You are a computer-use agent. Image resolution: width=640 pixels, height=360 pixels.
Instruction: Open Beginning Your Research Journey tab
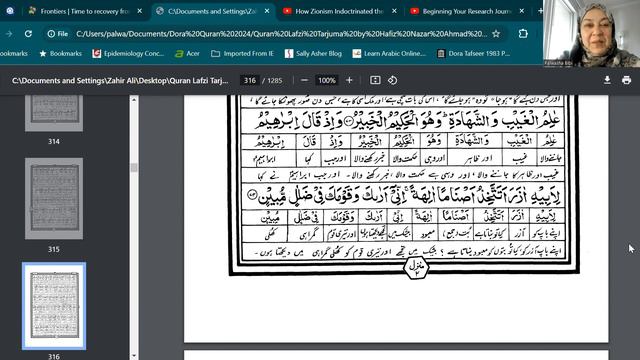[x=466, y=11]
